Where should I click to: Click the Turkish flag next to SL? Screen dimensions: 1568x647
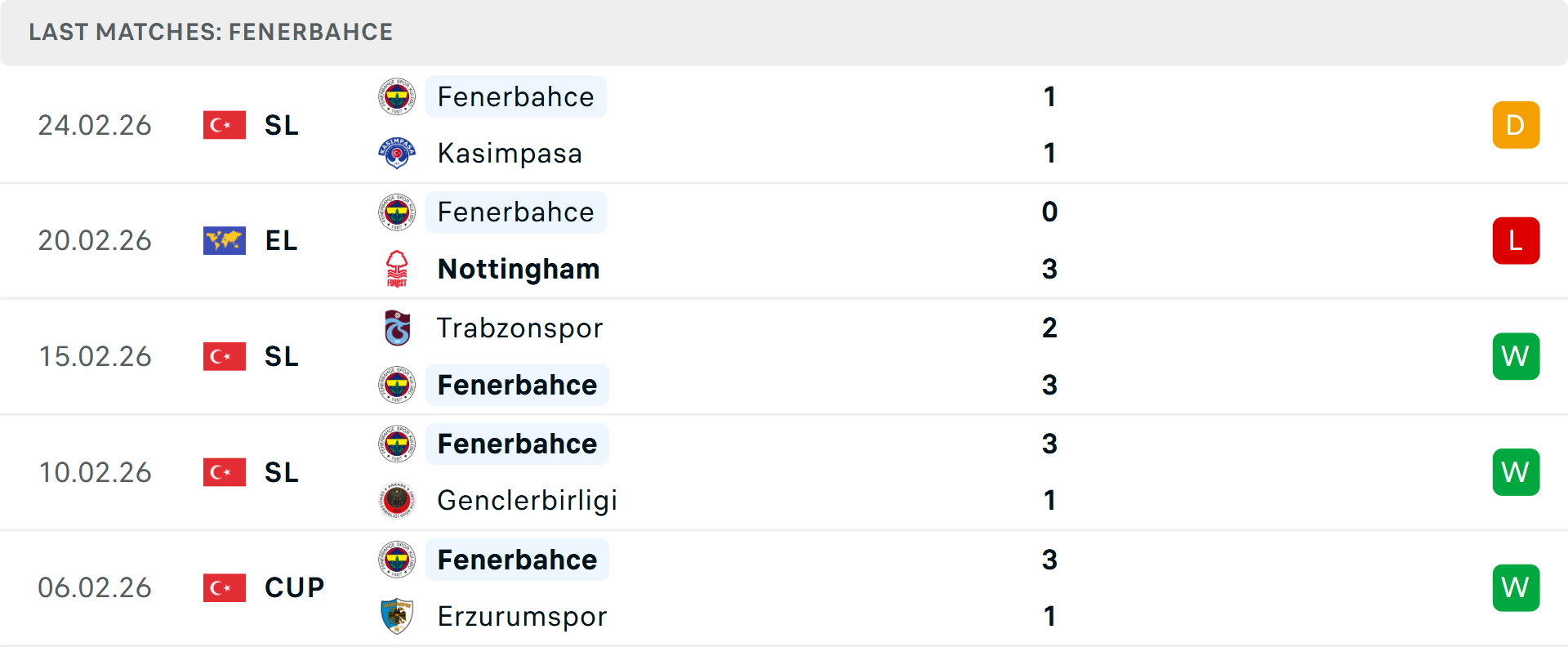pyautogui.click(x=224, y=125)
